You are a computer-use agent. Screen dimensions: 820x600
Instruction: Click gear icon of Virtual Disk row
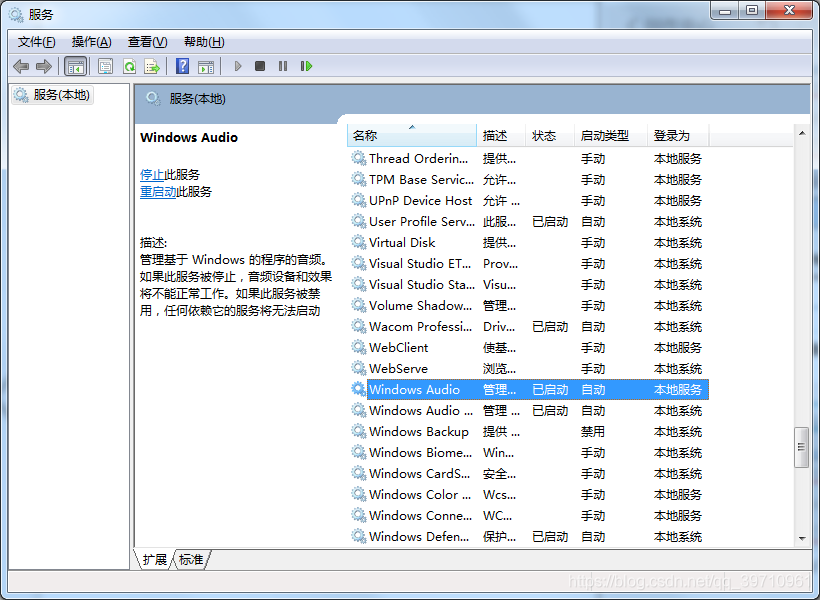tap(358, 242)
